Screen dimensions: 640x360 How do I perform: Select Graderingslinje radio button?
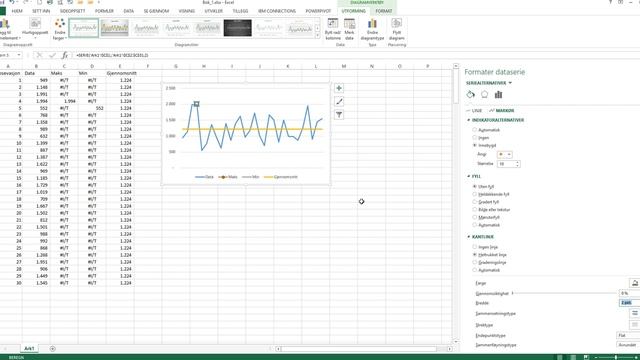(474, 262)
